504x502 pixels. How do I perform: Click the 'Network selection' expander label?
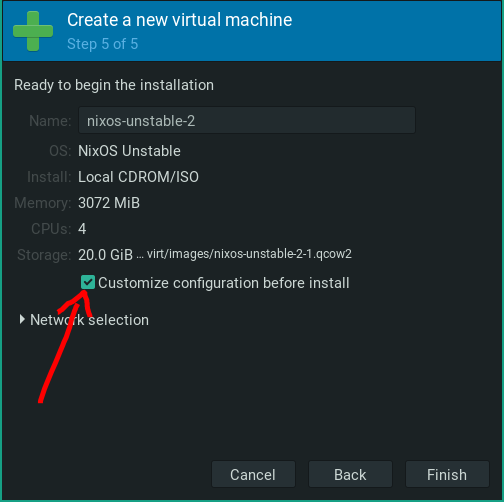(89, 320)
